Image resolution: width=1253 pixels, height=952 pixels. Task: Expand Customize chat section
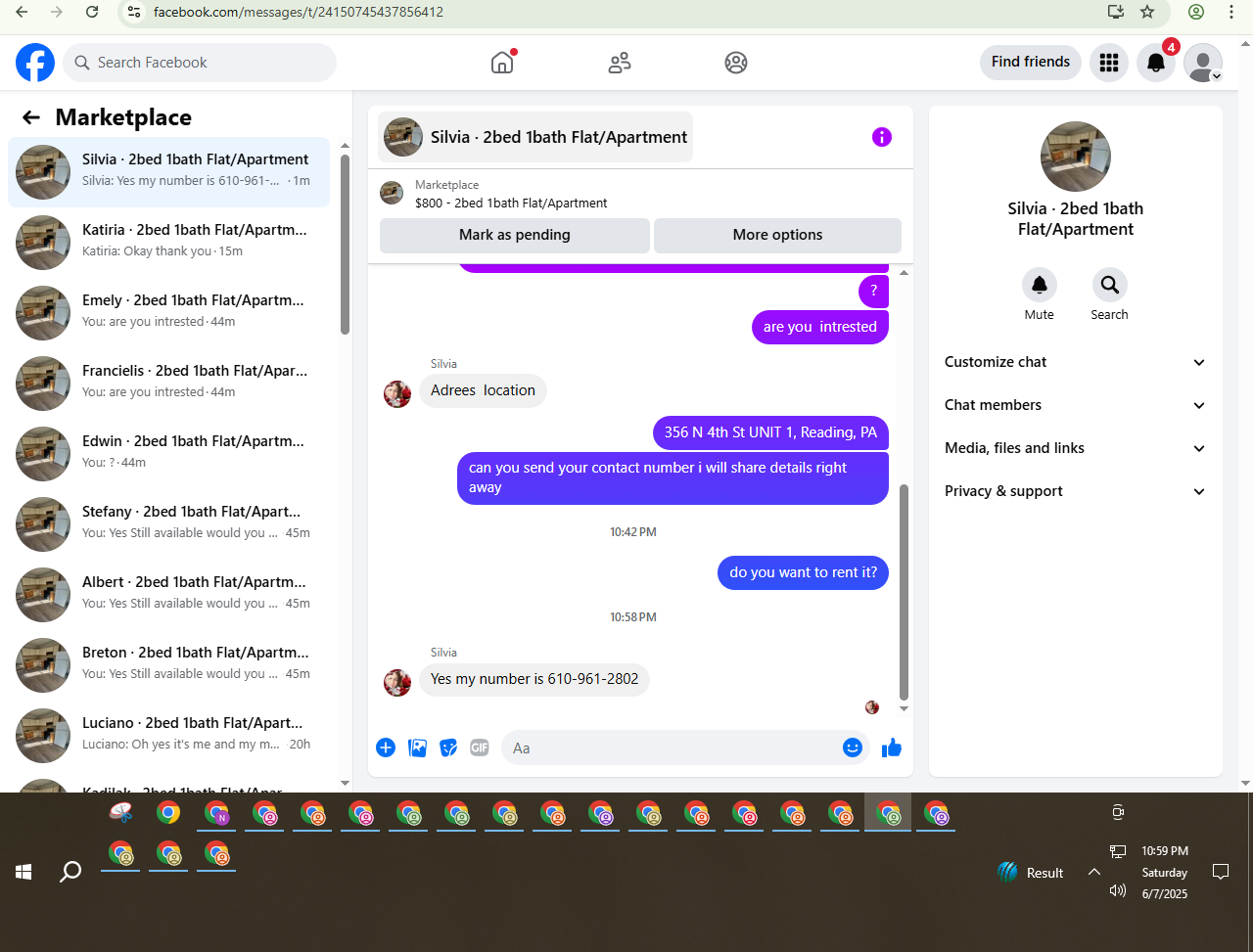click(1075, 362)
